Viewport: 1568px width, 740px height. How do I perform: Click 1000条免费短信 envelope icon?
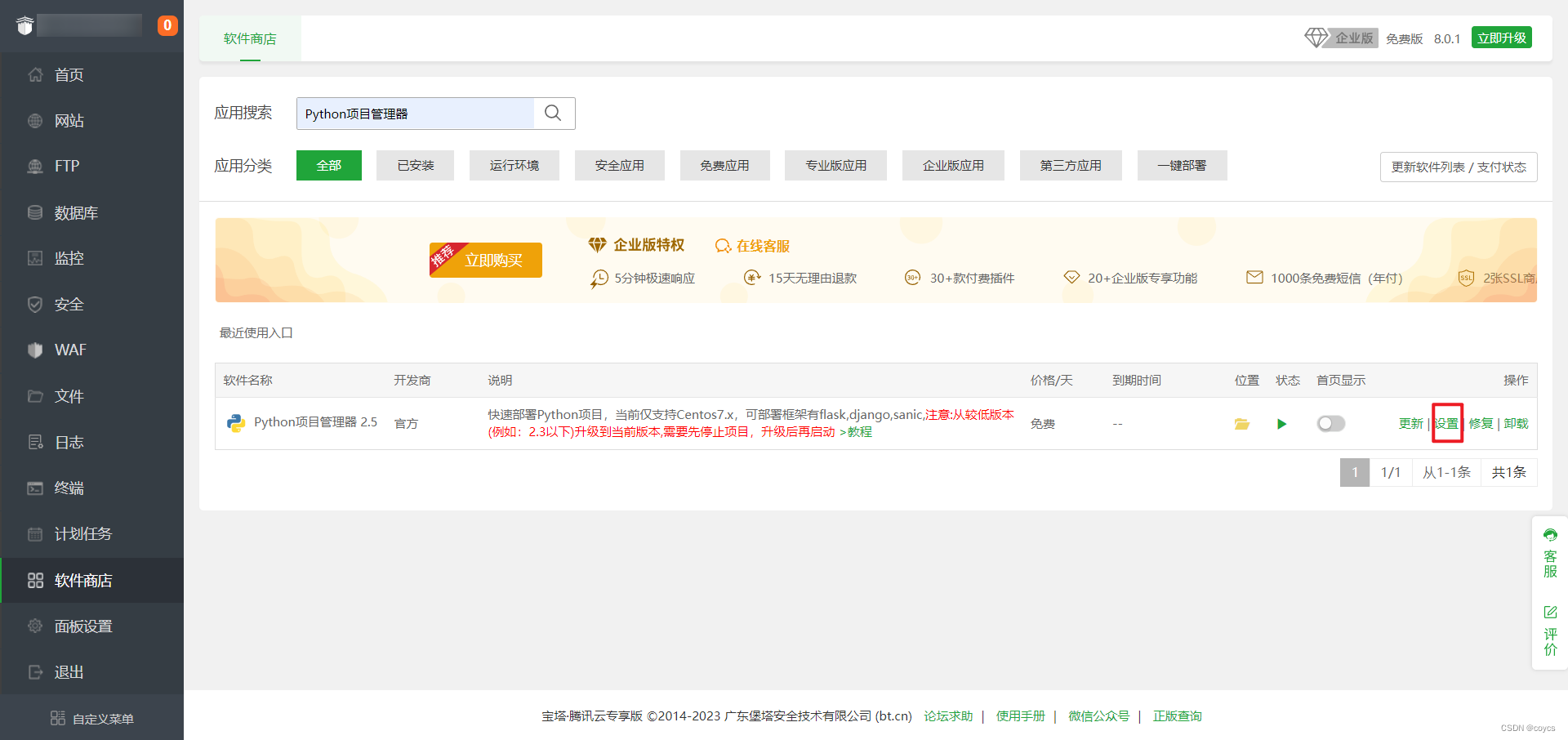pyautogui.click(x=1254, y=277)
